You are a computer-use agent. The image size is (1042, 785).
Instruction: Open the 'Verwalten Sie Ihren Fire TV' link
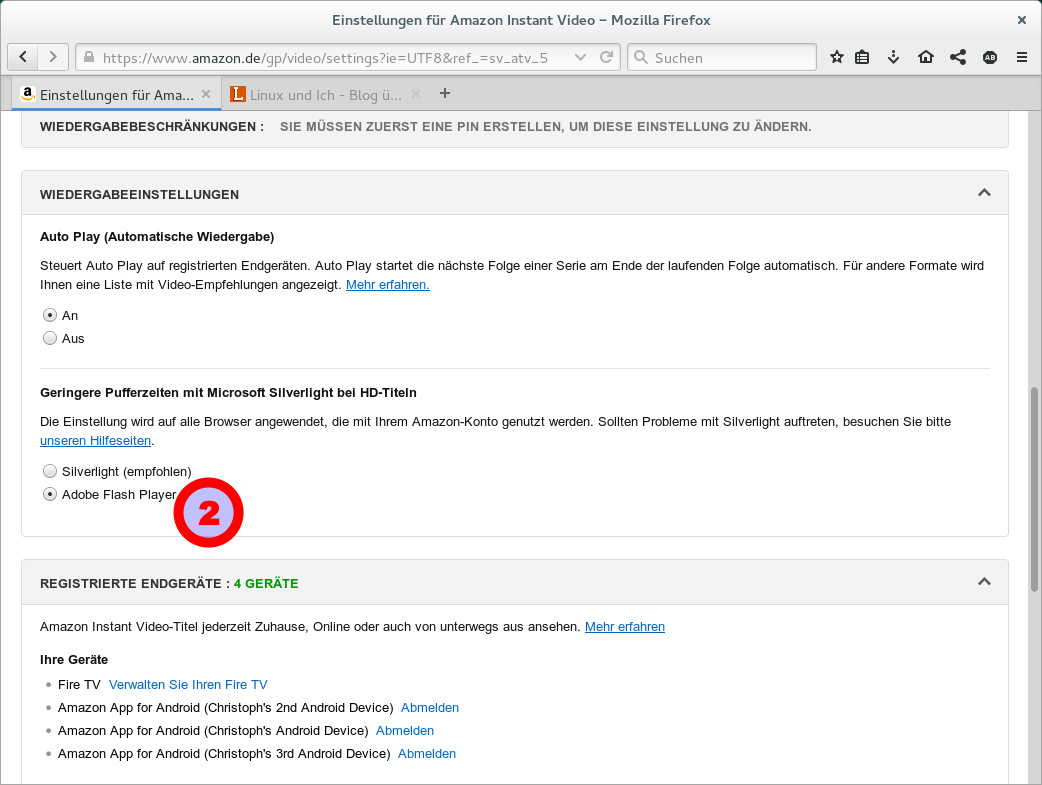[x=188, y=685]
